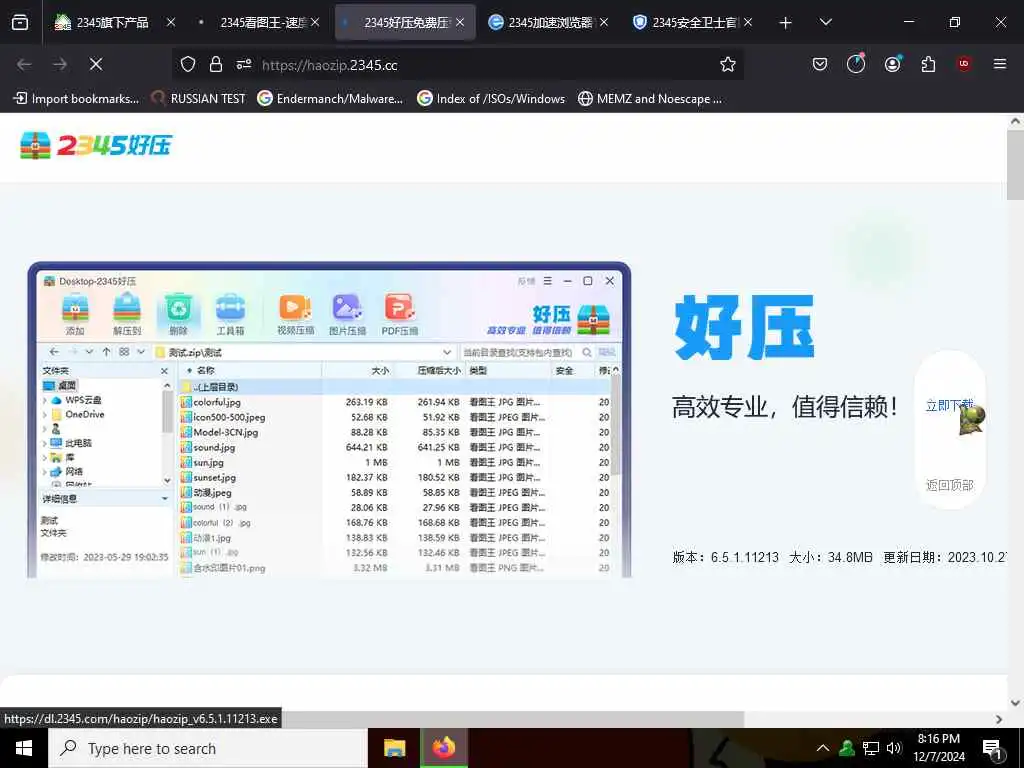Screen dimensions: 1024x768
Task: Click the 2345好压 logo in page header
Action: (96, 145)
